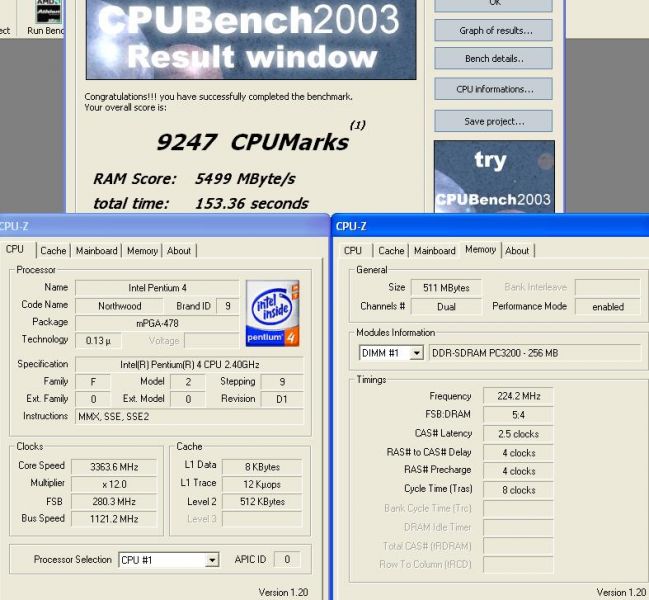Select Memory tab in right CPU-Z window
The height and width of the screenshot is (600, 649).
pyautogui.click(x=481, y=250)
